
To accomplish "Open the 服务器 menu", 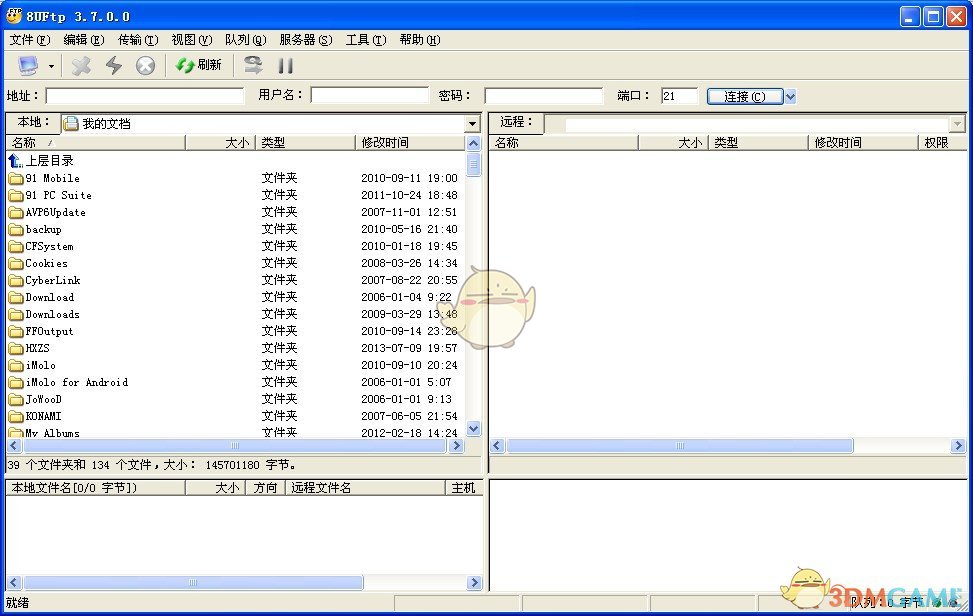I will click(x=305, y=40).
